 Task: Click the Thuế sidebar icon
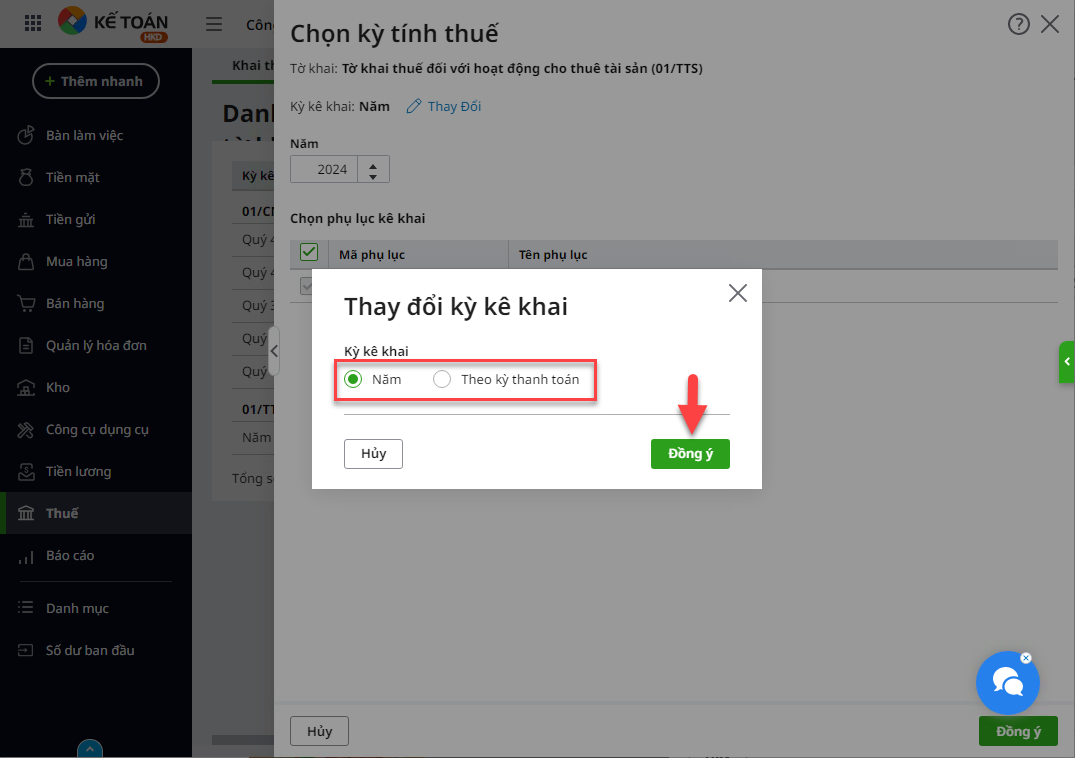(26, 513)
